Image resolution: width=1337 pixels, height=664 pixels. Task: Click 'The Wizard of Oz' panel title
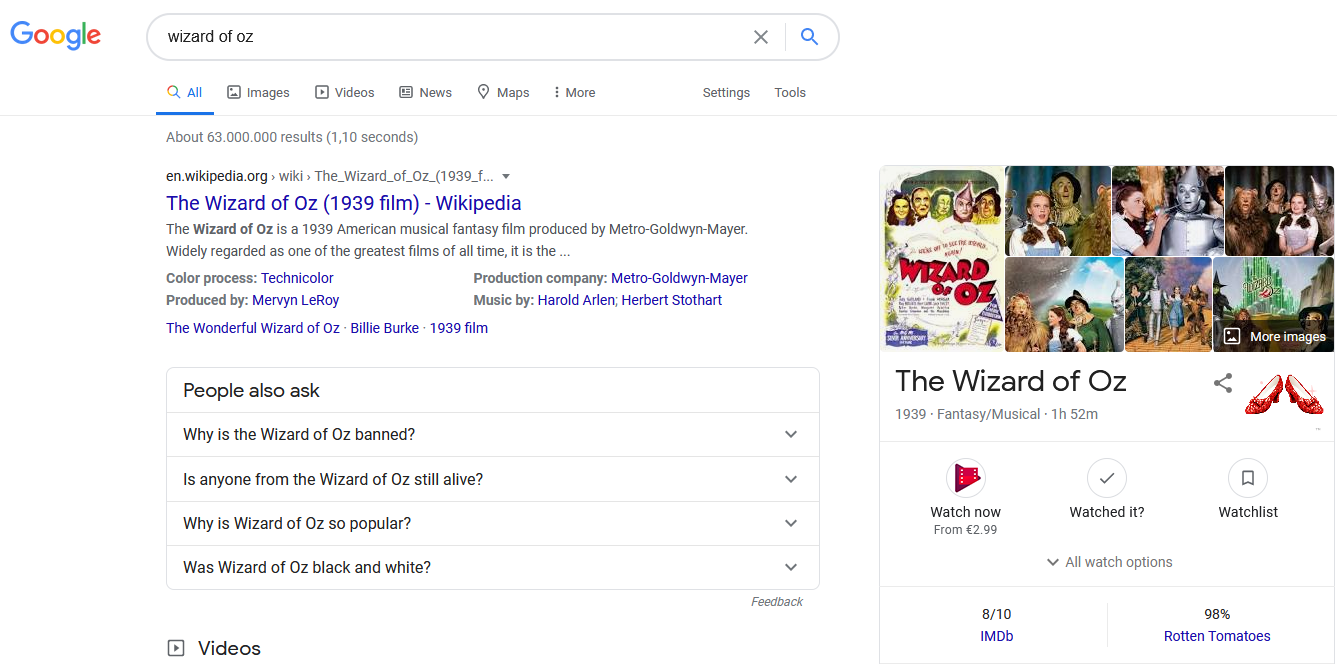click(1011, 381)
